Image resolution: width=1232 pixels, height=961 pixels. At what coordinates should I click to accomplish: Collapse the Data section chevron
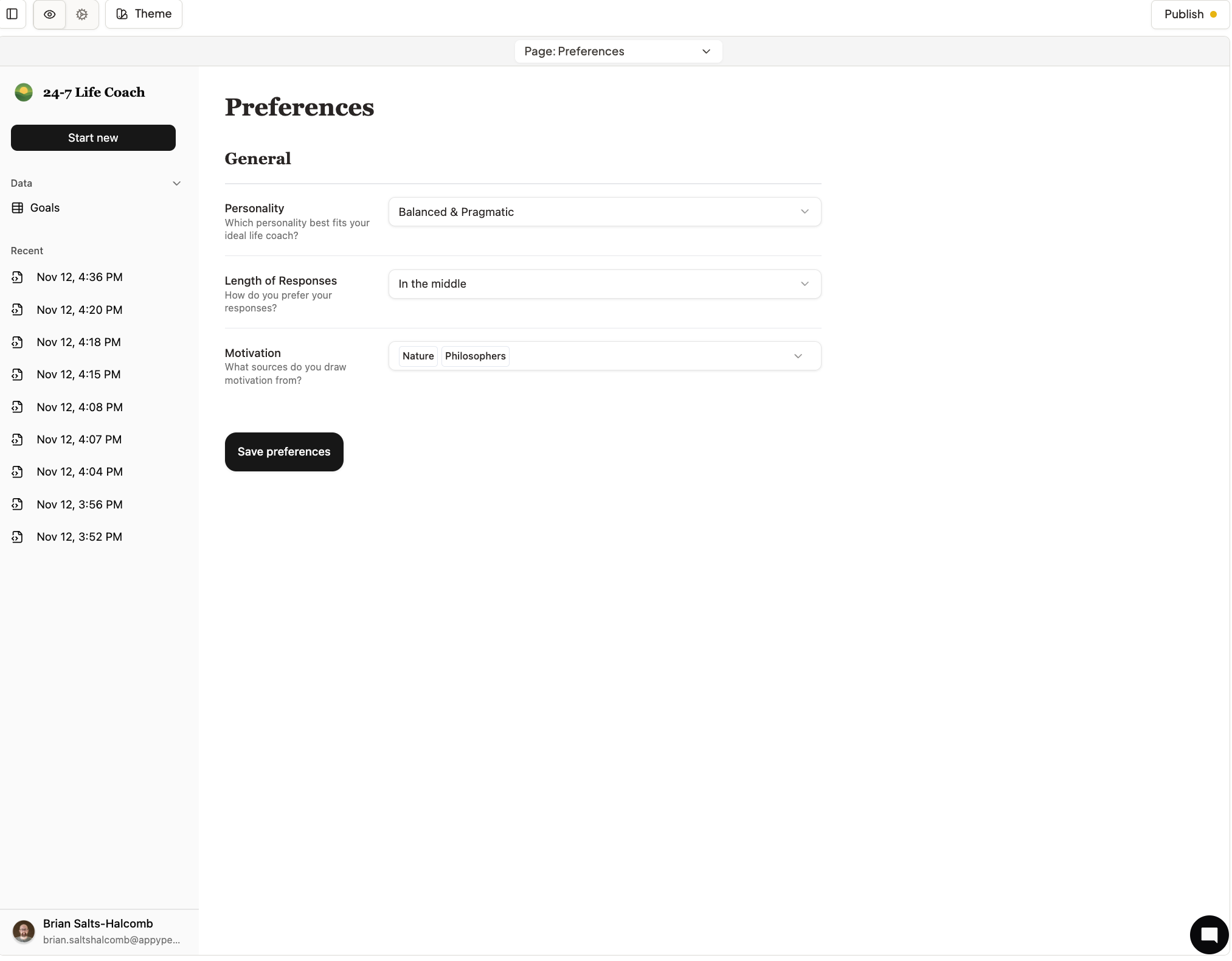[x=177, y=184]
